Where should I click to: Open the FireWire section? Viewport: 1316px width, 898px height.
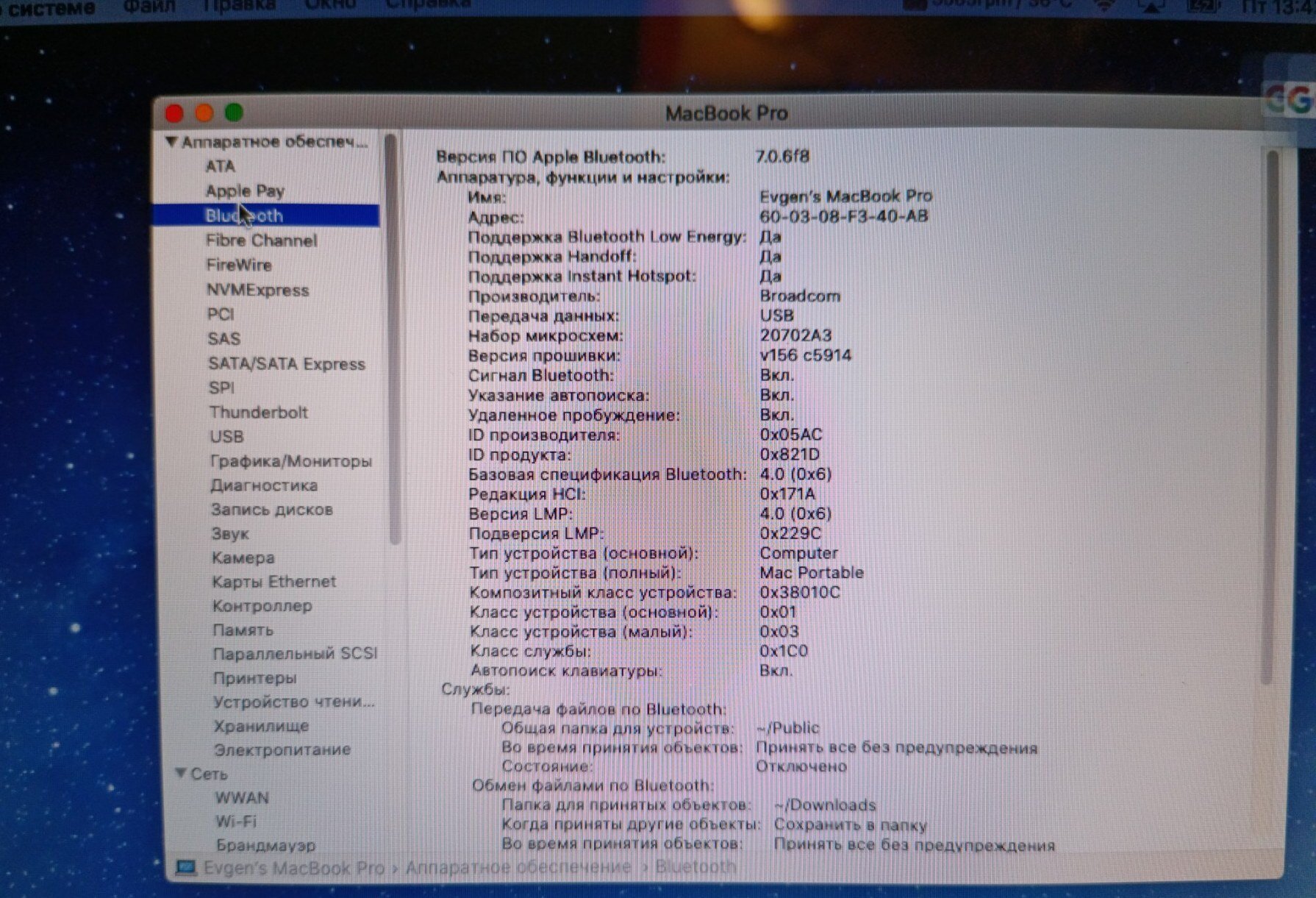pos(239,265)
